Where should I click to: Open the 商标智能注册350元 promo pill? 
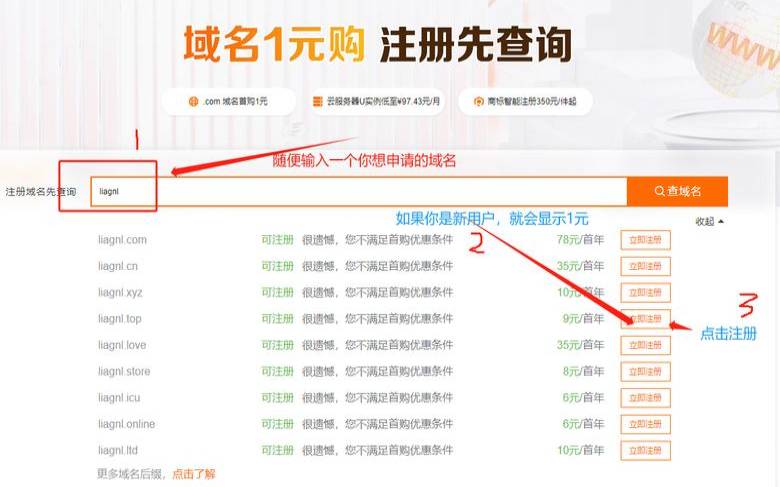tap(525, 101)
